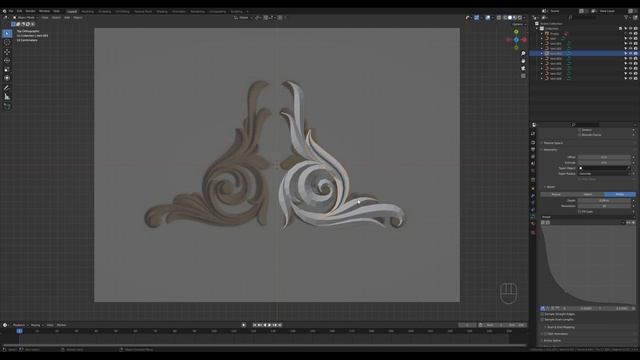Toggle Bounds Clamp checkbox
Viewport: 640px width, 360px height.
click(x=580, y=135)
